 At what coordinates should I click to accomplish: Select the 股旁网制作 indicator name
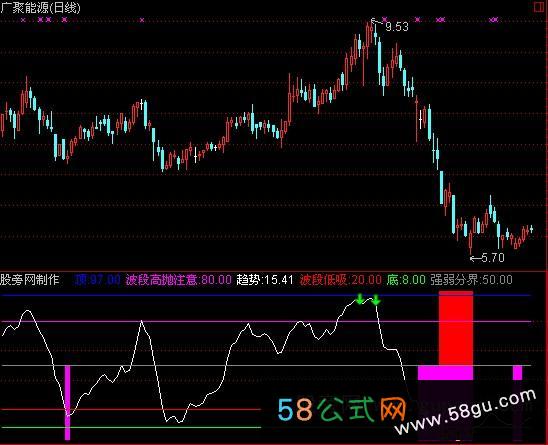coord(30,280)
